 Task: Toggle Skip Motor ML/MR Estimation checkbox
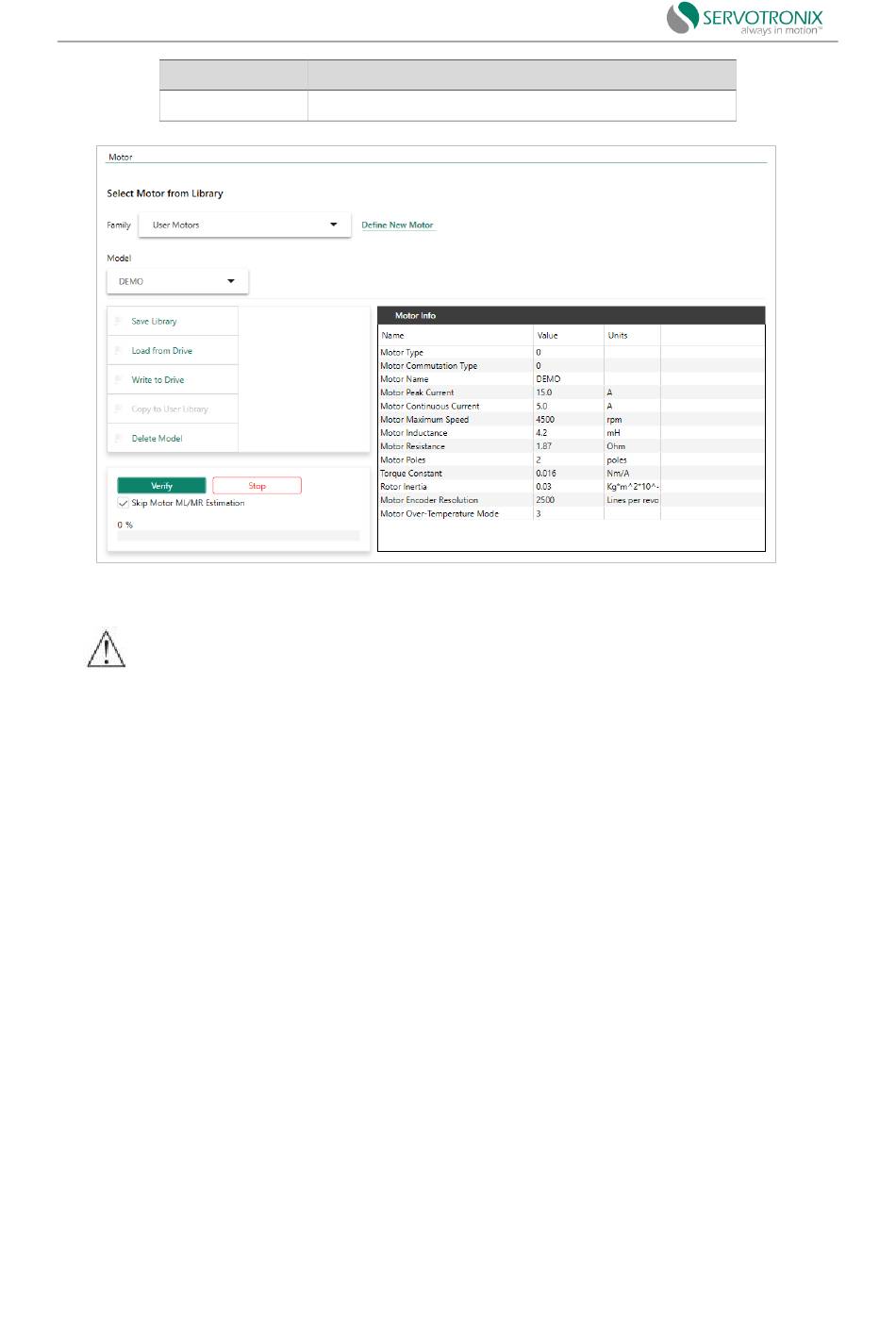click(124, 504)
